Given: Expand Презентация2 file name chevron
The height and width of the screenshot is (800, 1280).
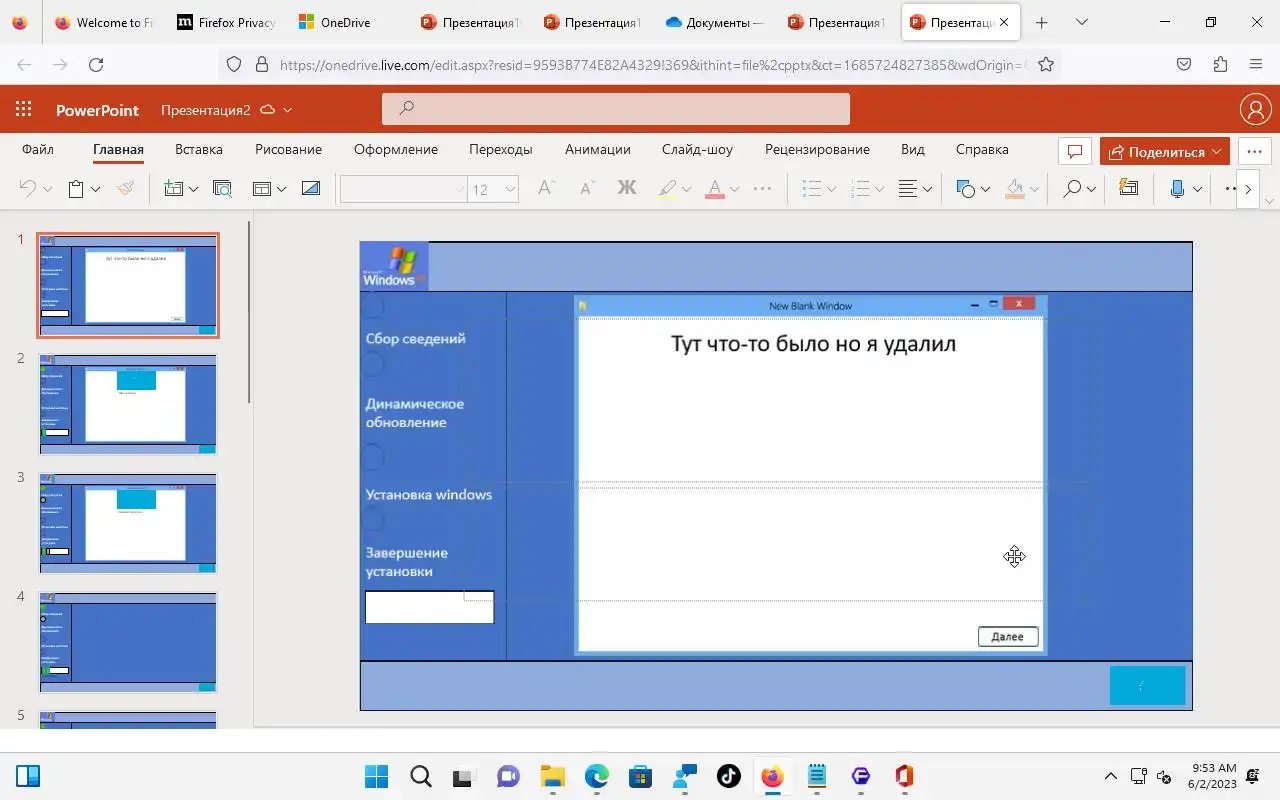Looking at the screenshot, I should click(x=288, y=110).
